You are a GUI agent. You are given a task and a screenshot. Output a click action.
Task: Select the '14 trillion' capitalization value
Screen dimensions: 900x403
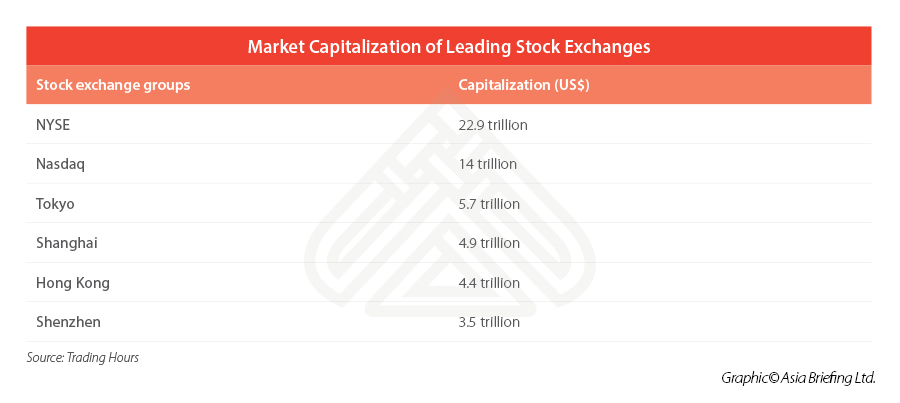tap(488, 164)
